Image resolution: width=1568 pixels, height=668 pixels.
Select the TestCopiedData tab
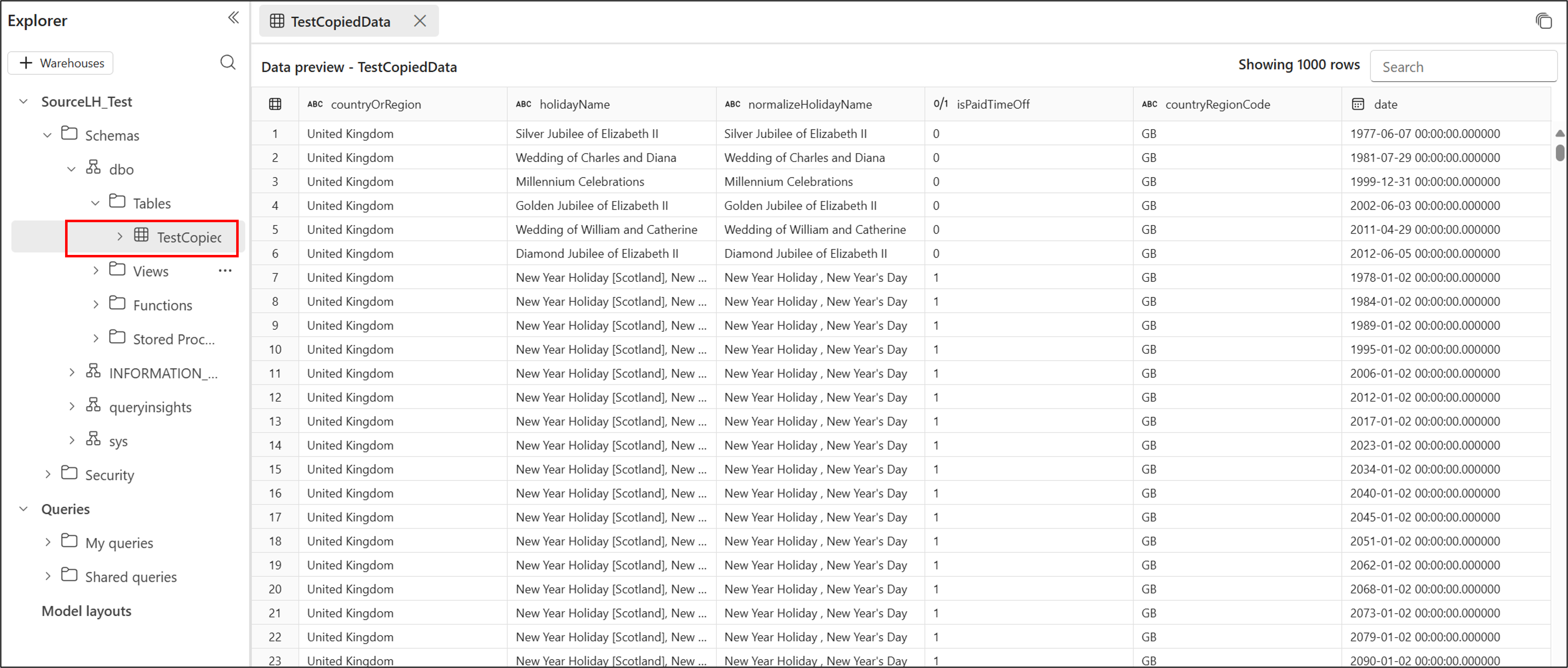340,22
